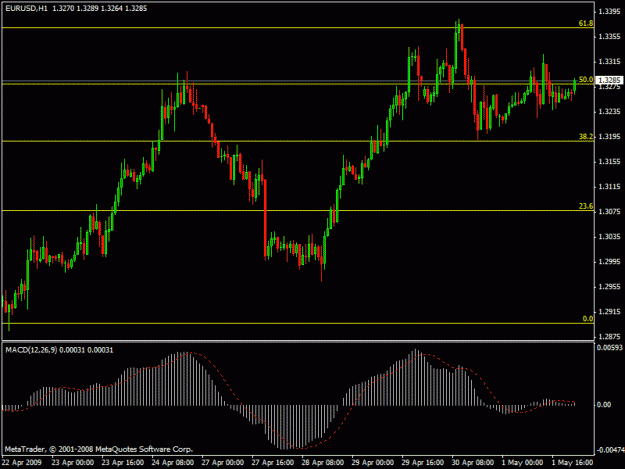Click the 24 Apr 08:00 time label

coord(173,463)
